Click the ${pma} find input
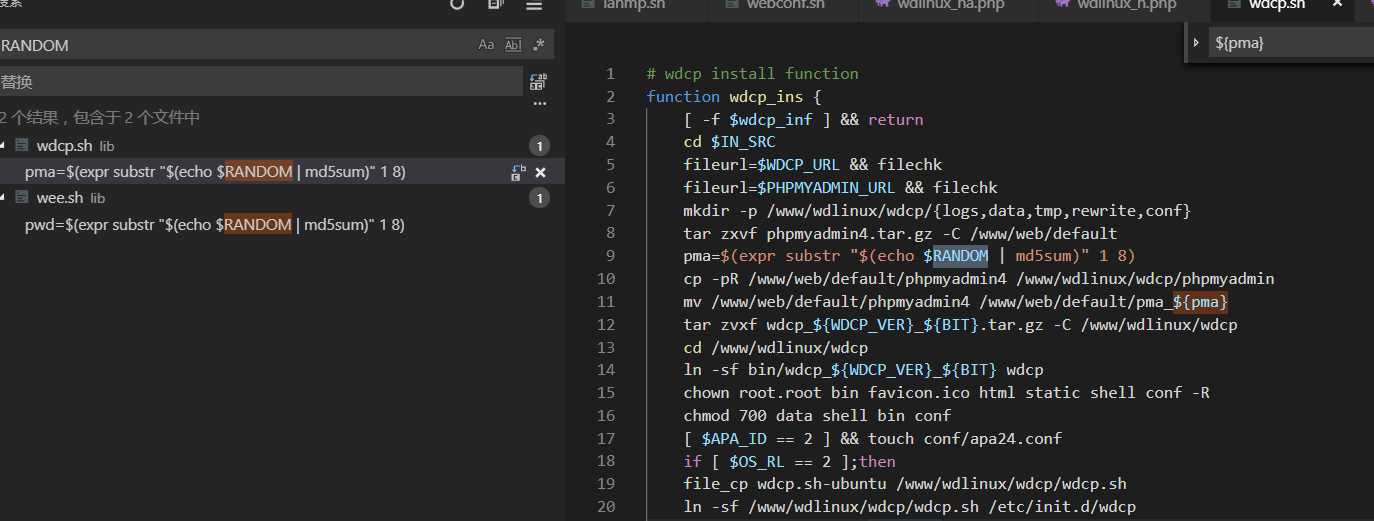Viewport: 1374px width, 521px height. (1290, 43)
